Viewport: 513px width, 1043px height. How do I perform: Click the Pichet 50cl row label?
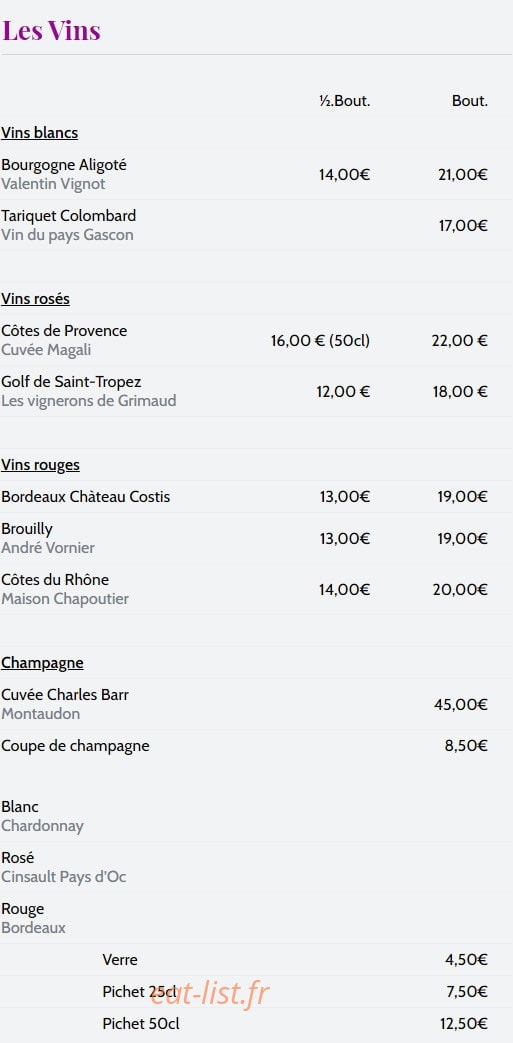coord(141,1024)
